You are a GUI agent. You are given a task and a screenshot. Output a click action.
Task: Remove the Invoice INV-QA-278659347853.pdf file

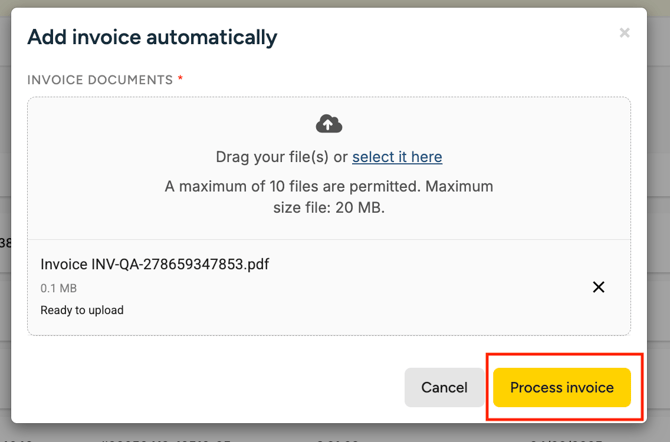598,287
